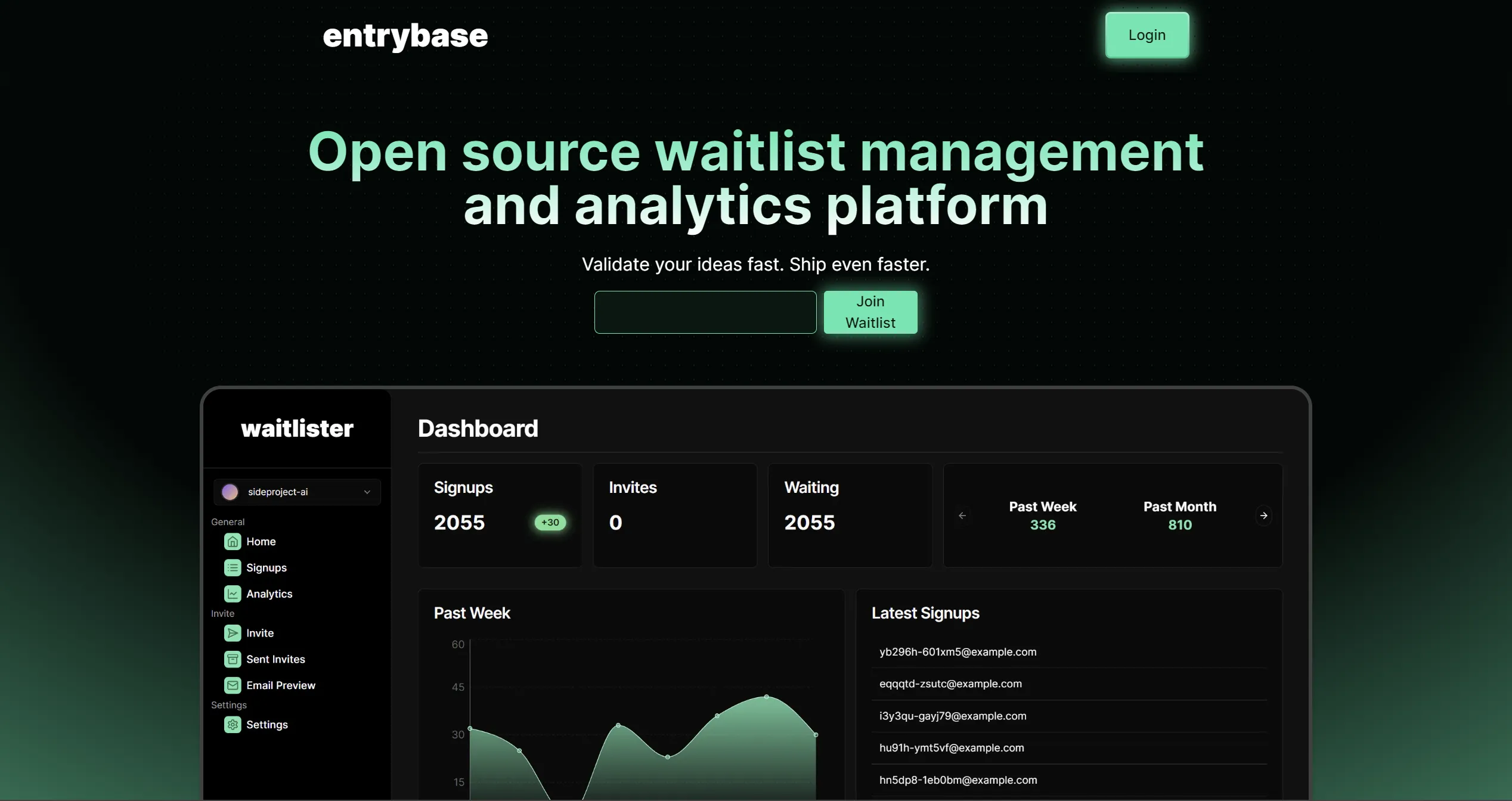The image size is (1512, 801).
Task: Click the Sent Invites archive icon
Action: click(x=233, y=660)
